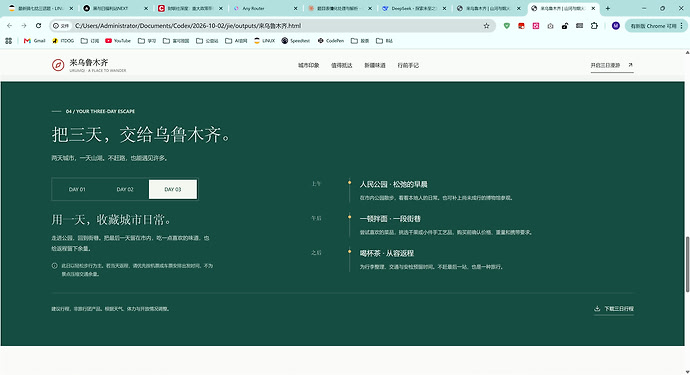Open the dark rectangular extension icon
Image resolution: width=690 pixels, height=375 pixels.
pyautogui.click(x=580, y=26)
